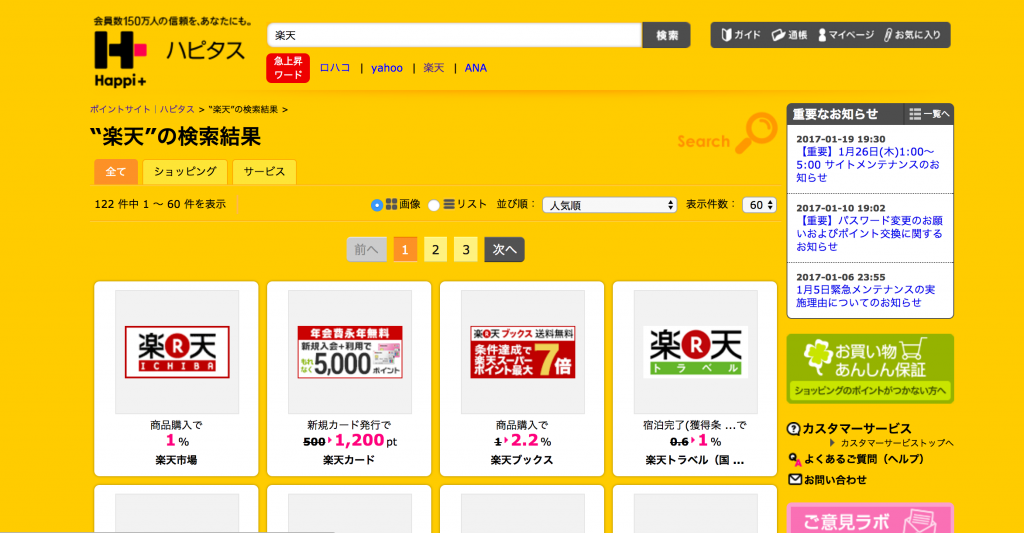Image resolution: width=1024 pixels, height=533 pixels.
Task: Open the 一覧へ notices list link
Action: click(929, 114)
